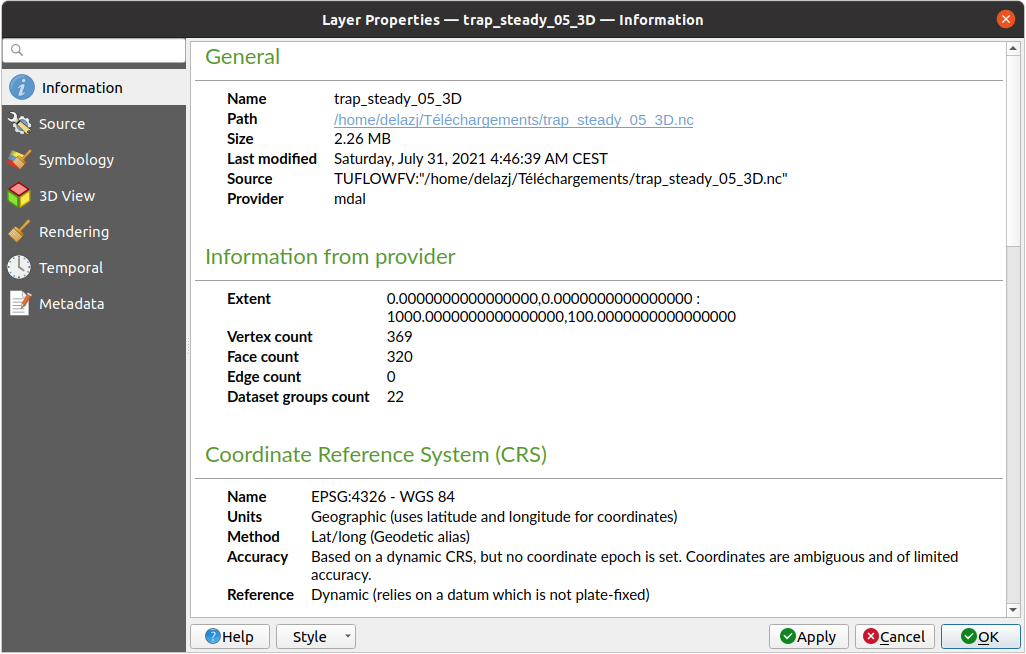Open the Metadata document icon
1026x654 pixels.
(x=20, y=304)
